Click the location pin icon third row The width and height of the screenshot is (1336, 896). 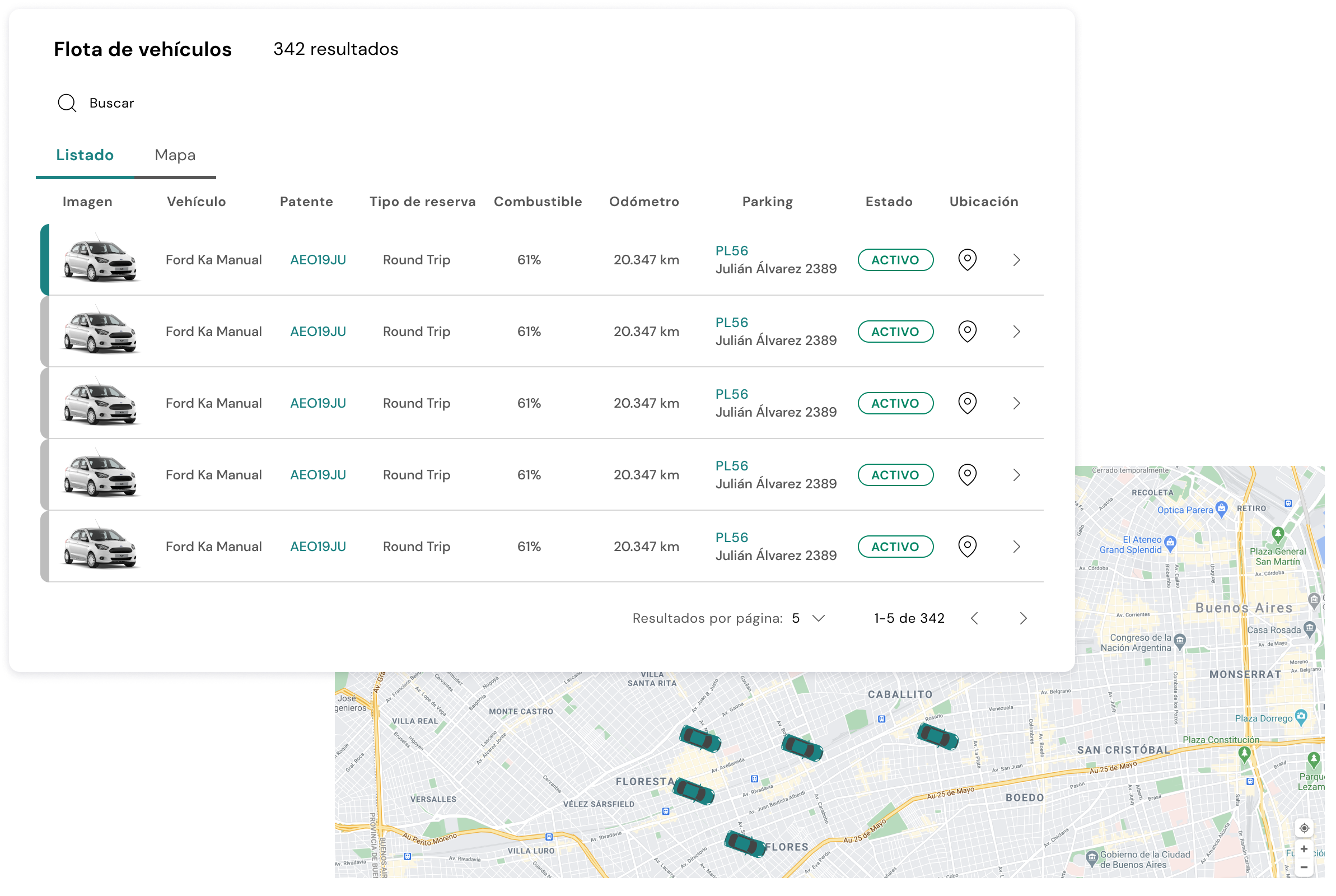pos(967,402)
